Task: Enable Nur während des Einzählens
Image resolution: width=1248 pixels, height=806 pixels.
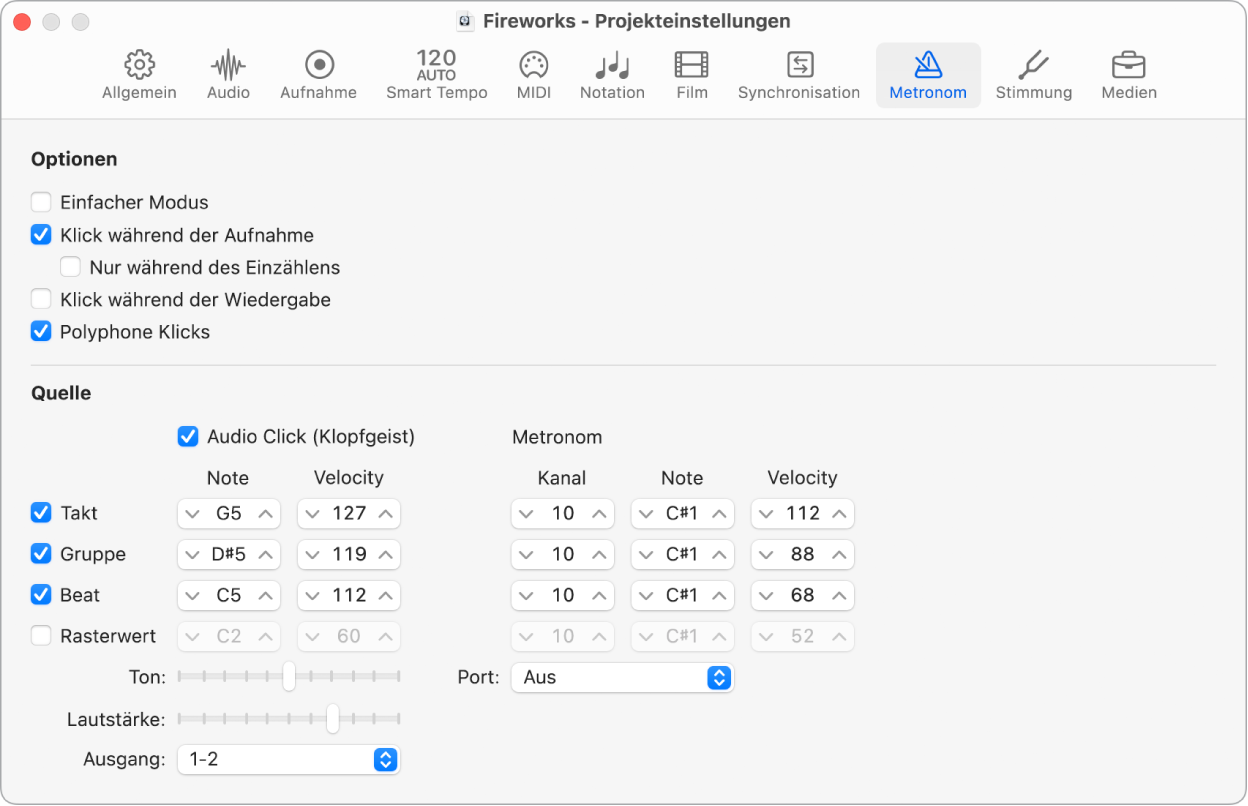Action: (70, 268)
